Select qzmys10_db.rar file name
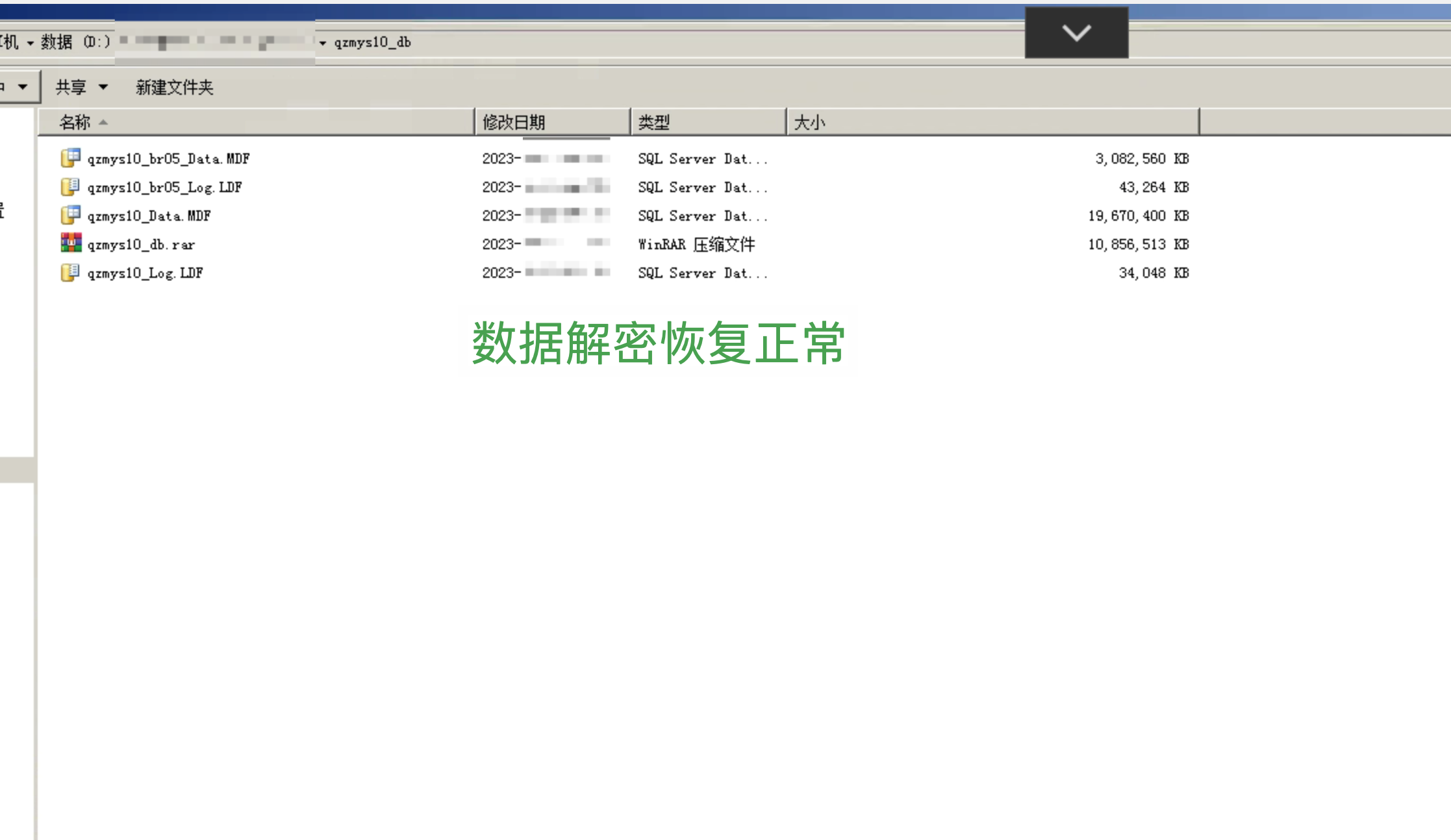1451x840 pixels. [141, 245]
